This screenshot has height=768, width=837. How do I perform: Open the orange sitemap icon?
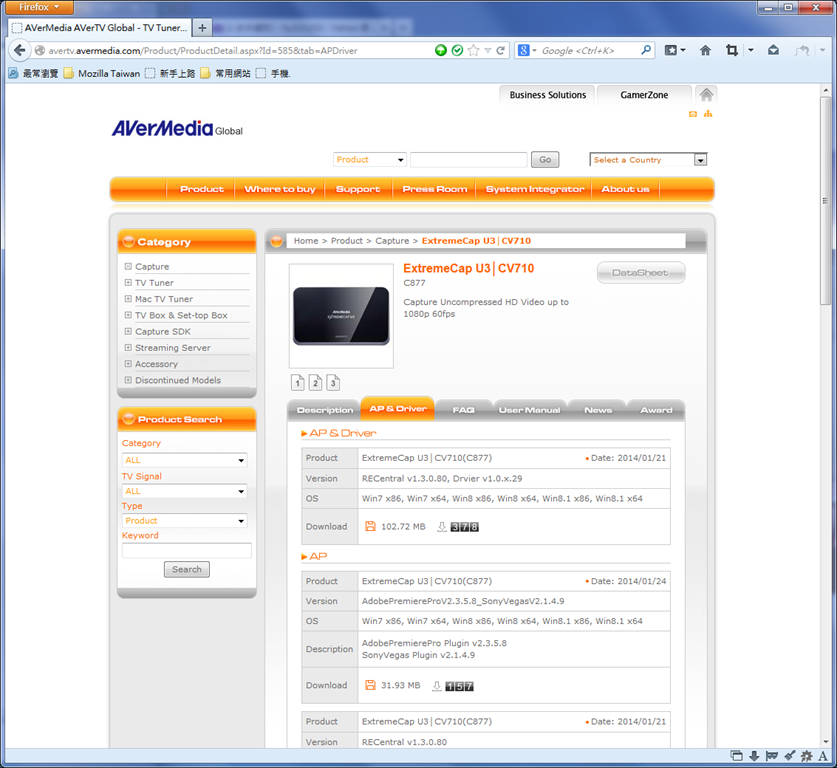coord(708,114)
